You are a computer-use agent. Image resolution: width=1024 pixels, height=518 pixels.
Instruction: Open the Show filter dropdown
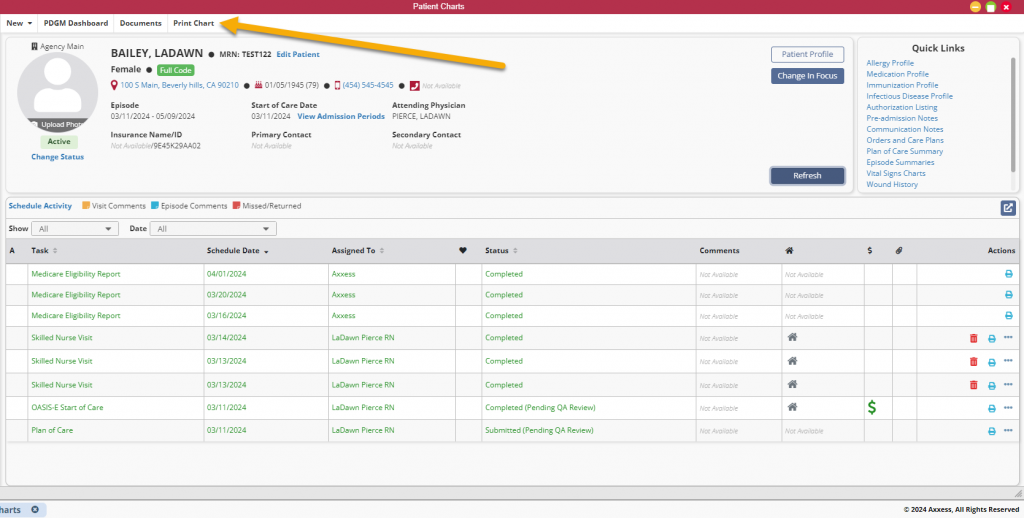(x=76, y=229)
